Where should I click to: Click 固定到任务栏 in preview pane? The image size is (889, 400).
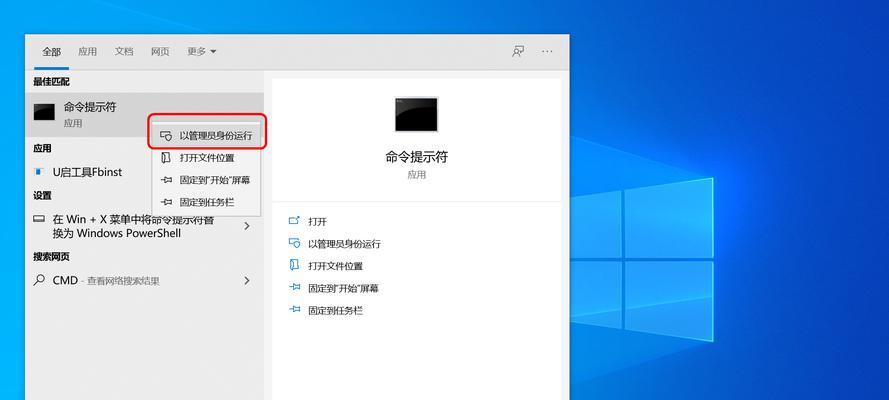[x=335, y=310]
